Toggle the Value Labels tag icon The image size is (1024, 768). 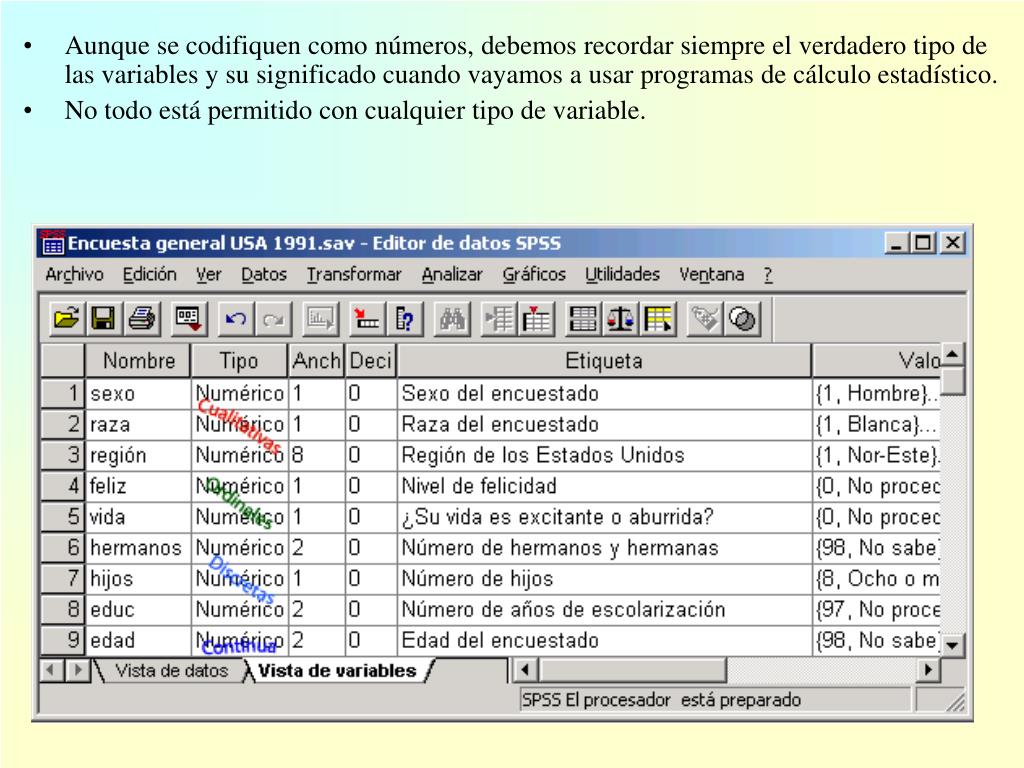click(704, 319)
